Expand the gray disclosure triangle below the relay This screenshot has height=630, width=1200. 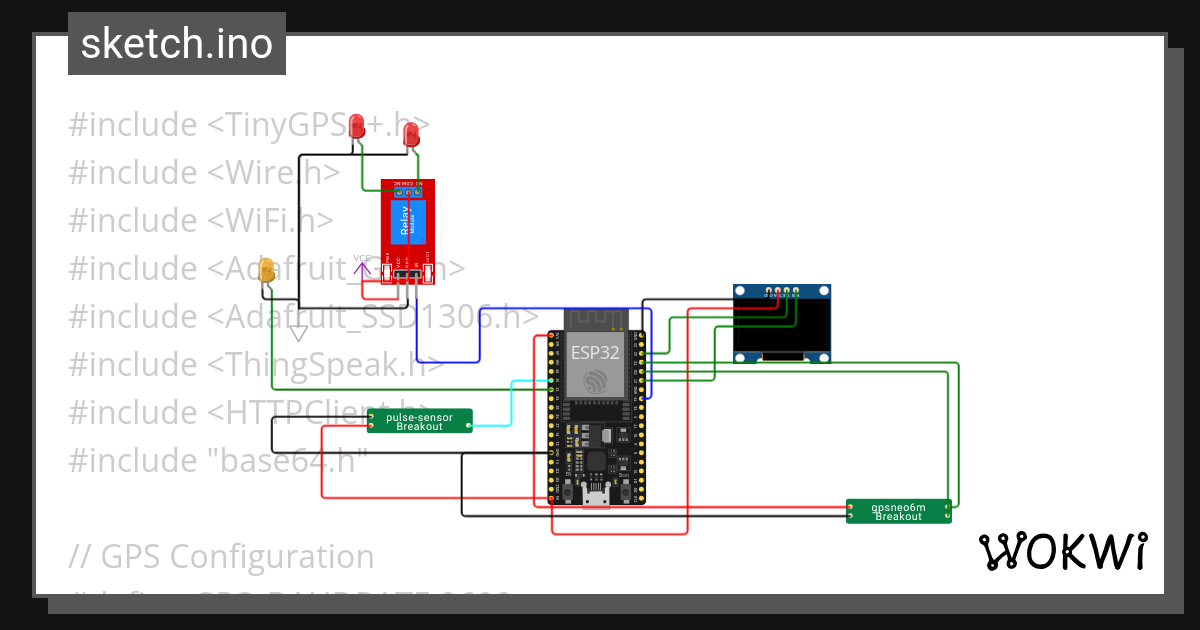coord(297,333)
